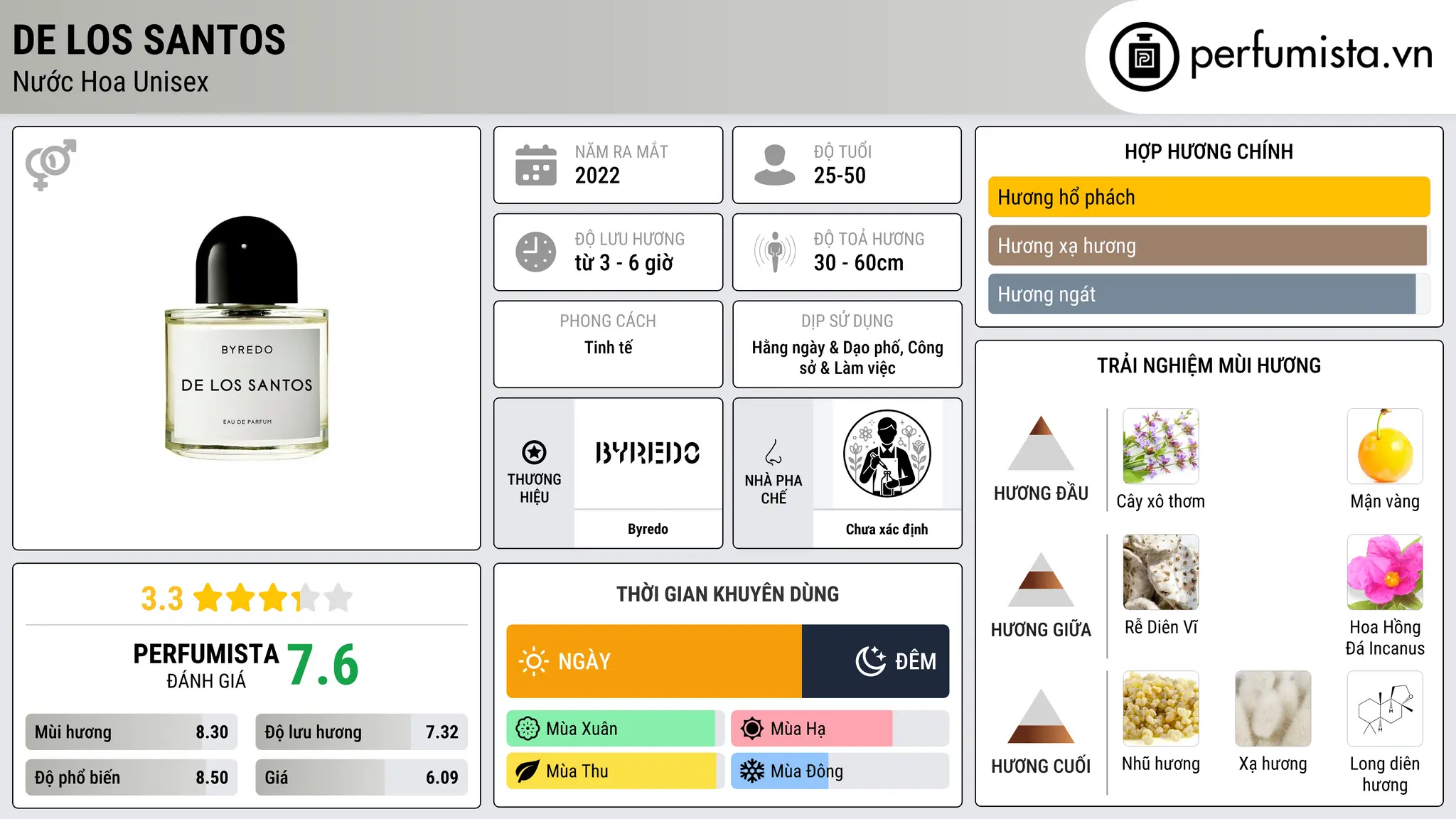Click the perfumista.vn perfume bottle logo icon

[x=1144, y=56]
